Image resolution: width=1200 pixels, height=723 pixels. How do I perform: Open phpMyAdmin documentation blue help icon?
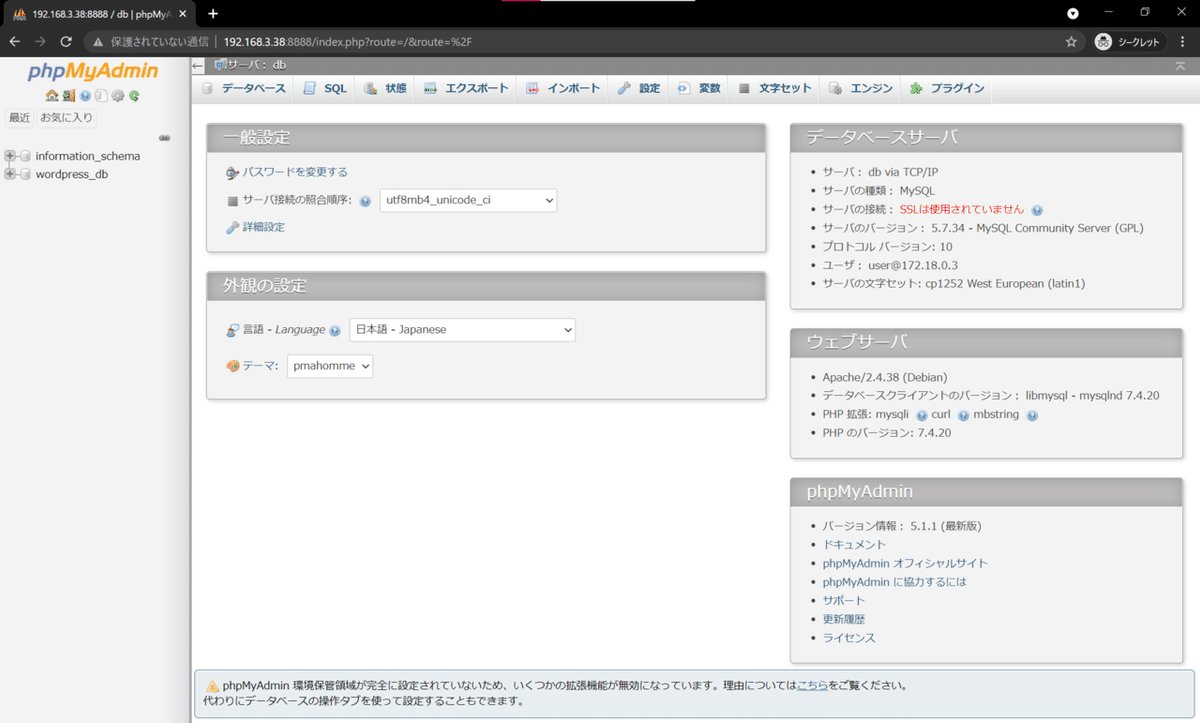85,96
